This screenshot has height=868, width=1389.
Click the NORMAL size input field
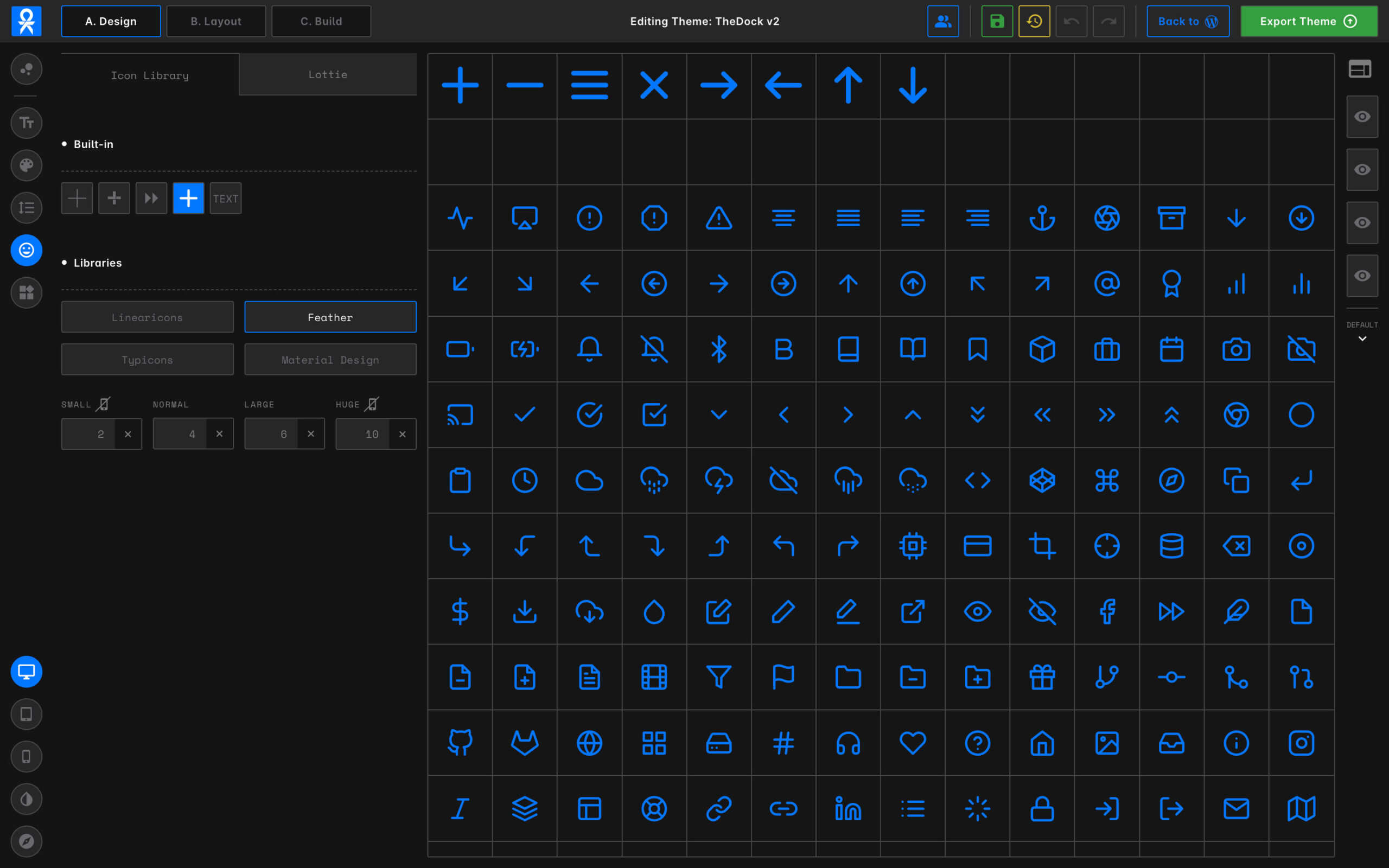180,434
